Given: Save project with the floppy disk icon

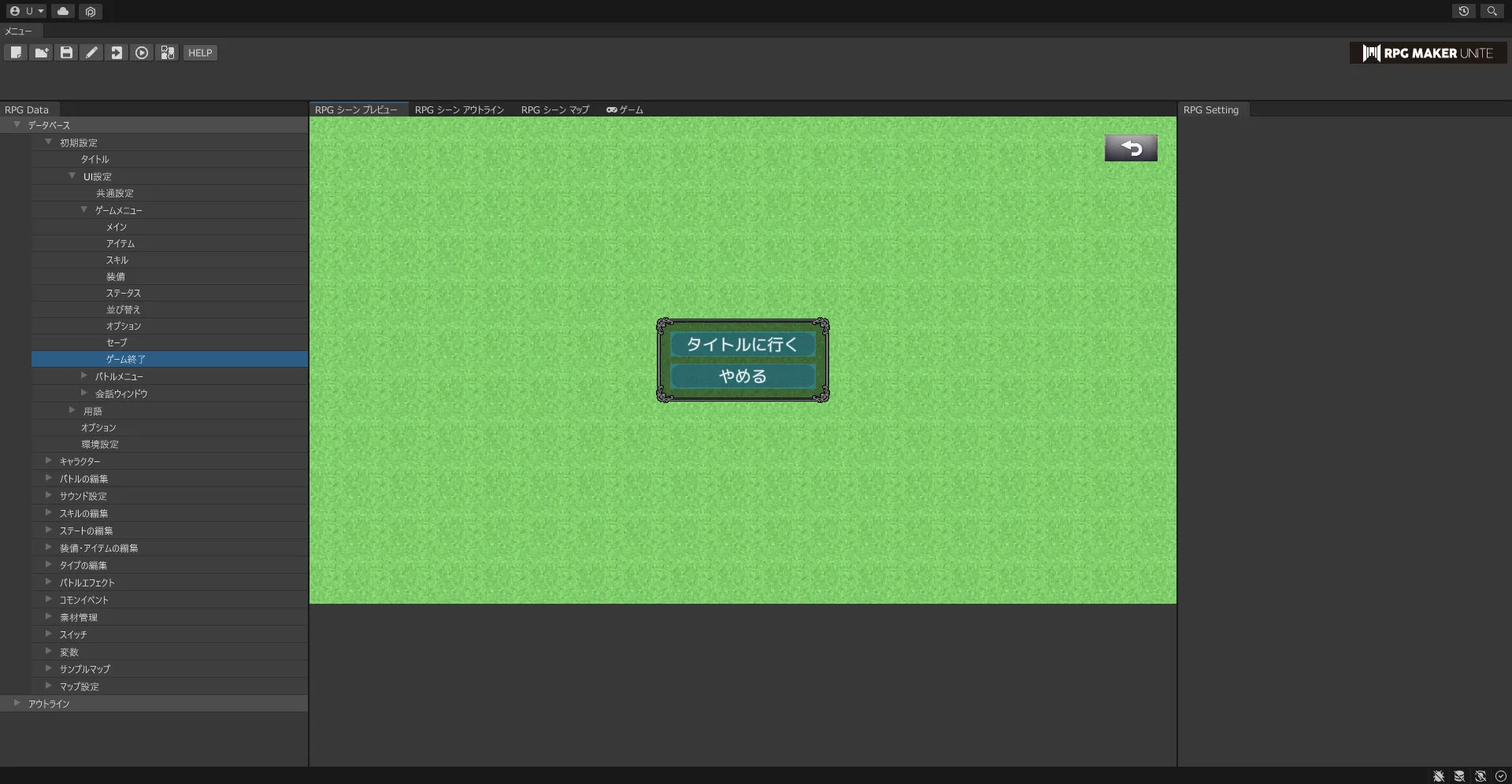Looking at the screenshot, I should [66, 53].
